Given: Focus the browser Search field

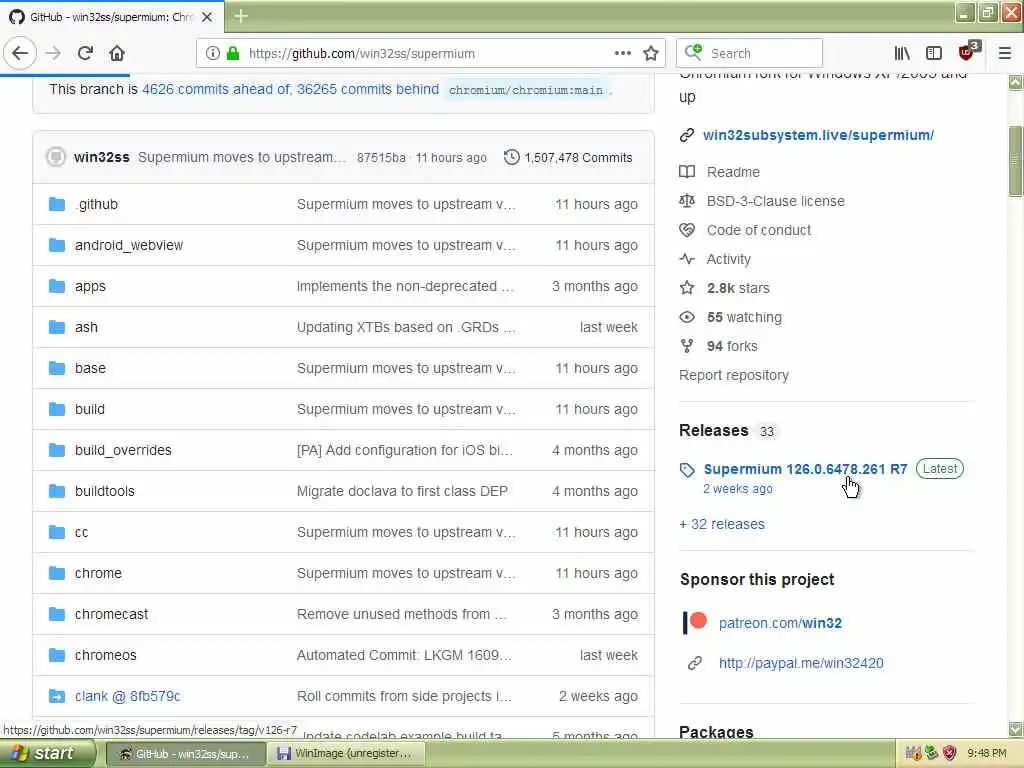Looking at the screenshot, I should pos(749,53).
